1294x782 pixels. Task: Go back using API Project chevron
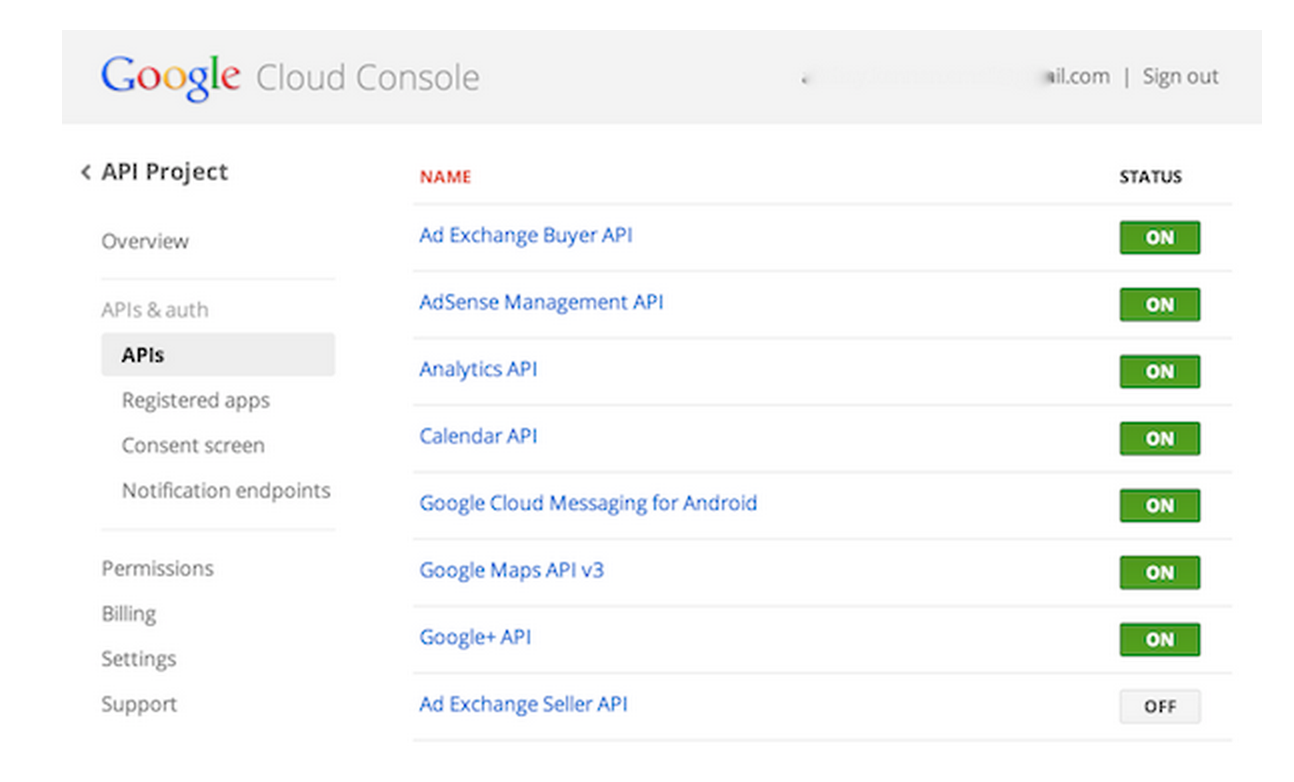pyautogui.click(x=86, y=173)
